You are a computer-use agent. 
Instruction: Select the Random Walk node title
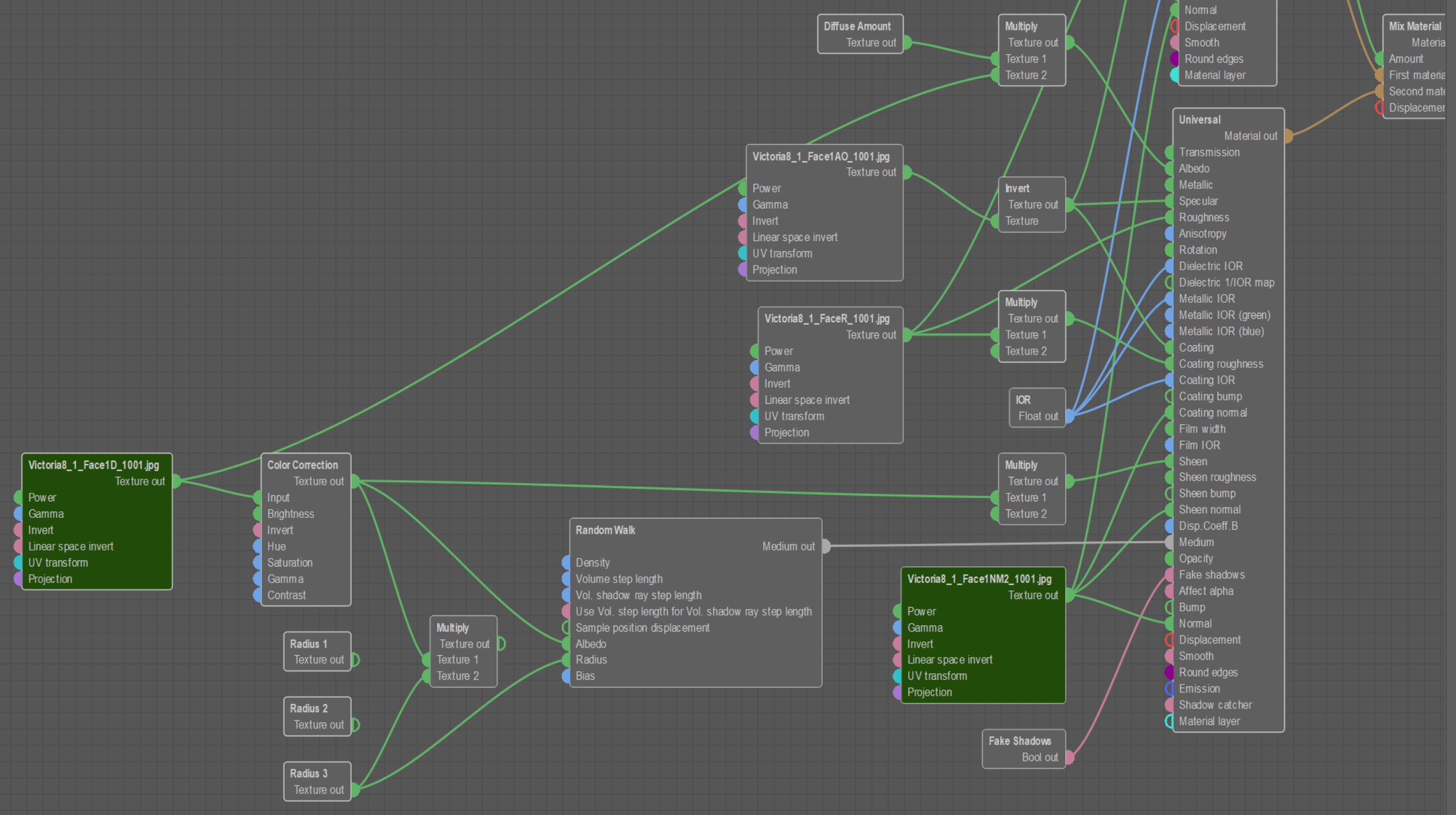(605, 530)
